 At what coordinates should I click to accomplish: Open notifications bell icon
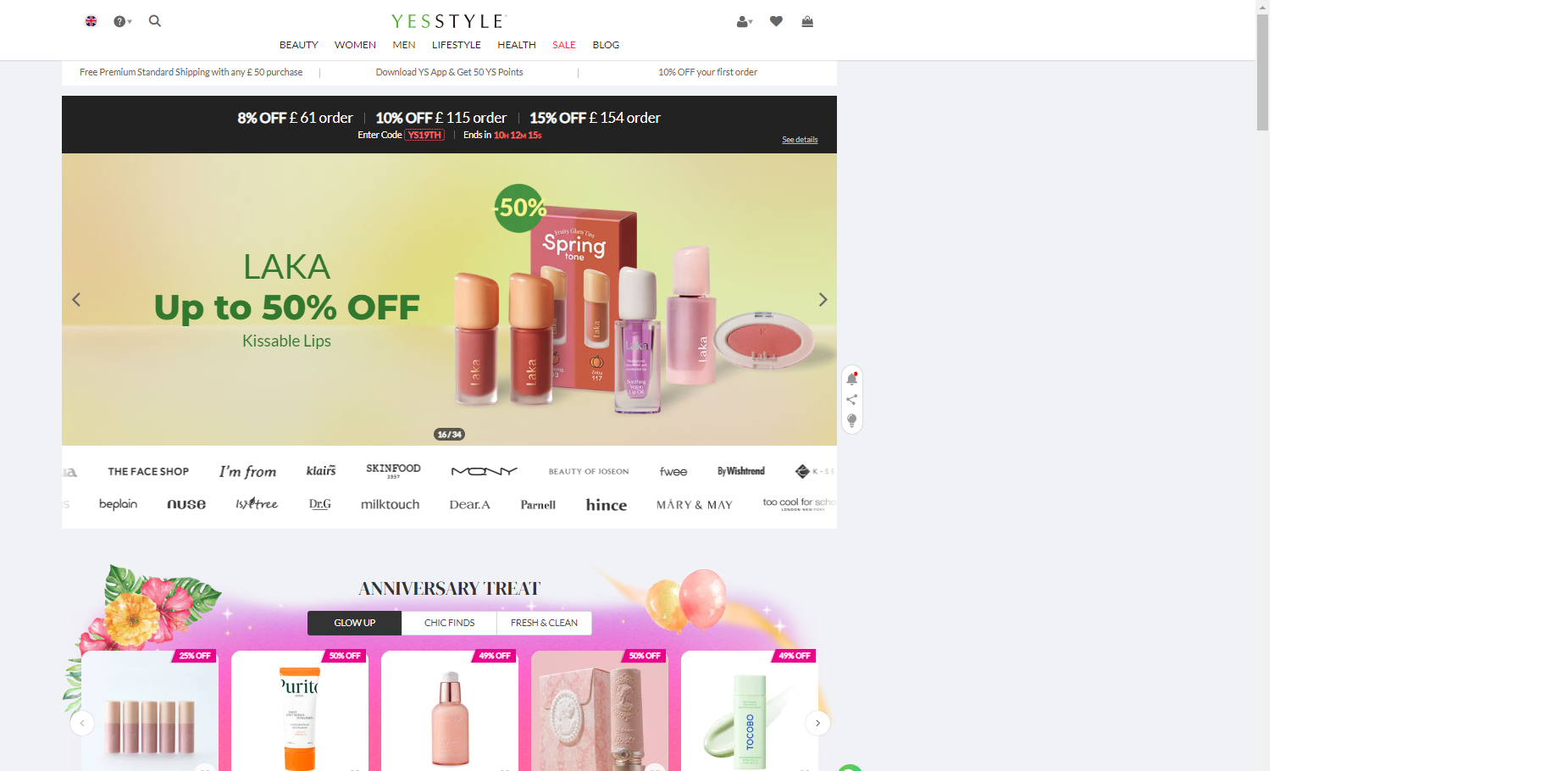point(852,379)
